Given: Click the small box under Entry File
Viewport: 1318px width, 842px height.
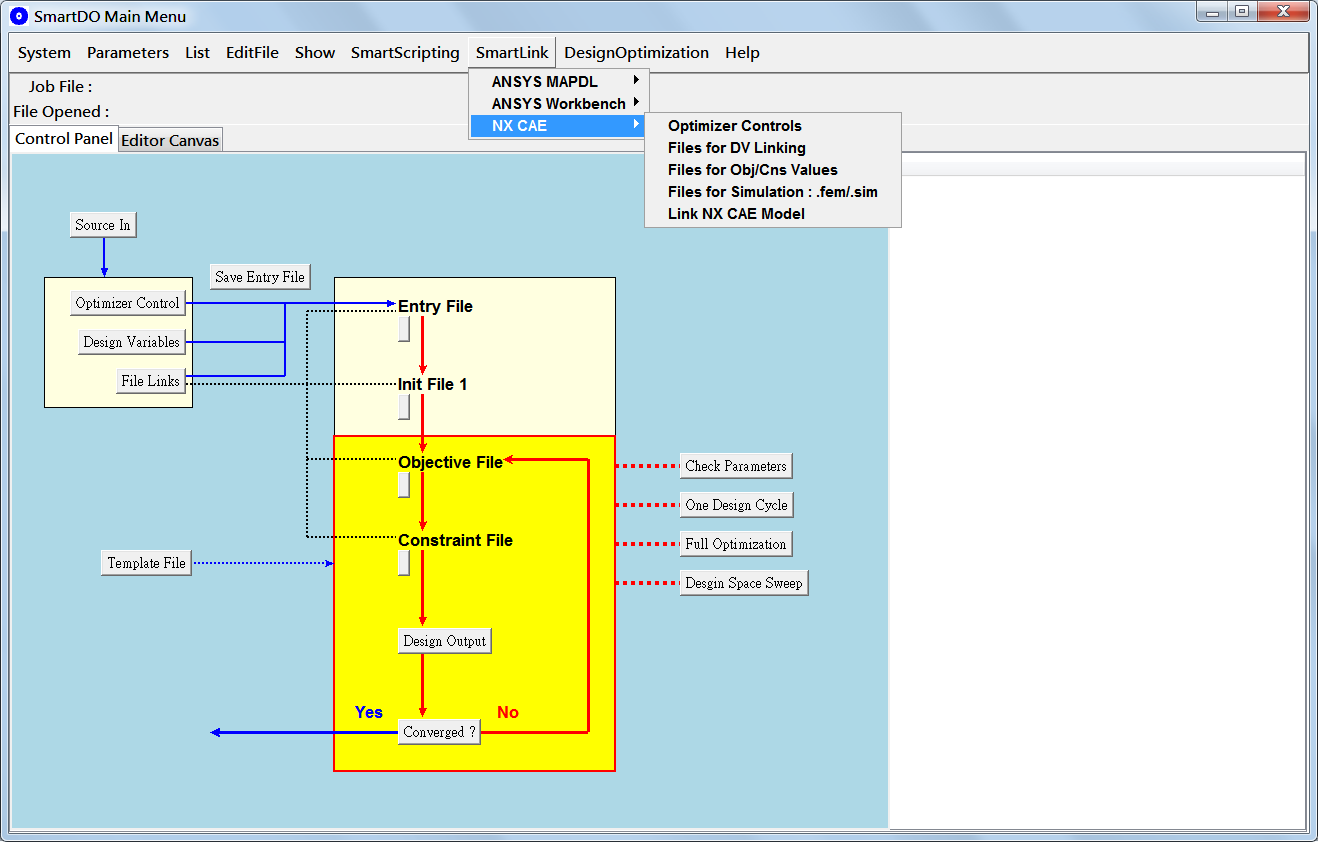Looking at the screenshot, I should coord(404,329).
